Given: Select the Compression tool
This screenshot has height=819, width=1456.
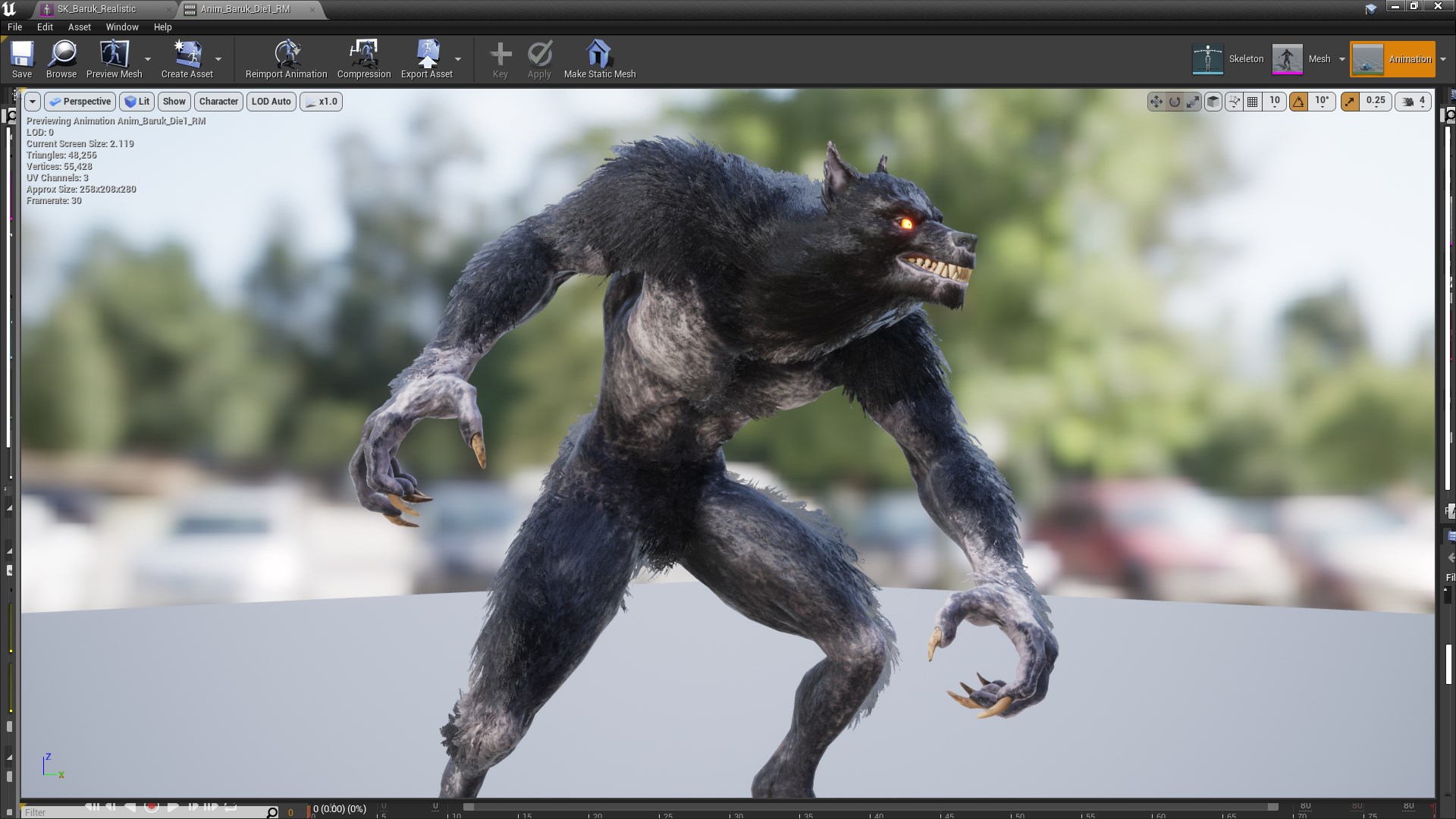Looking at the screenshot, I should tap(364, 59).
